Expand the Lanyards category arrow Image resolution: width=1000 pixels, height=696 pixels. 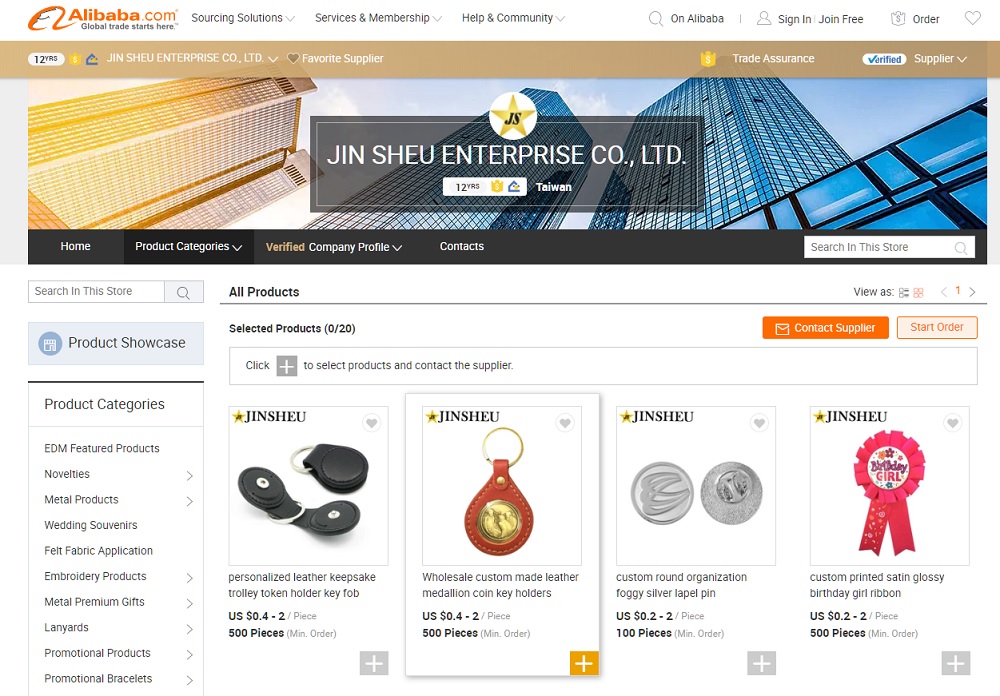(x=189, y=628)
